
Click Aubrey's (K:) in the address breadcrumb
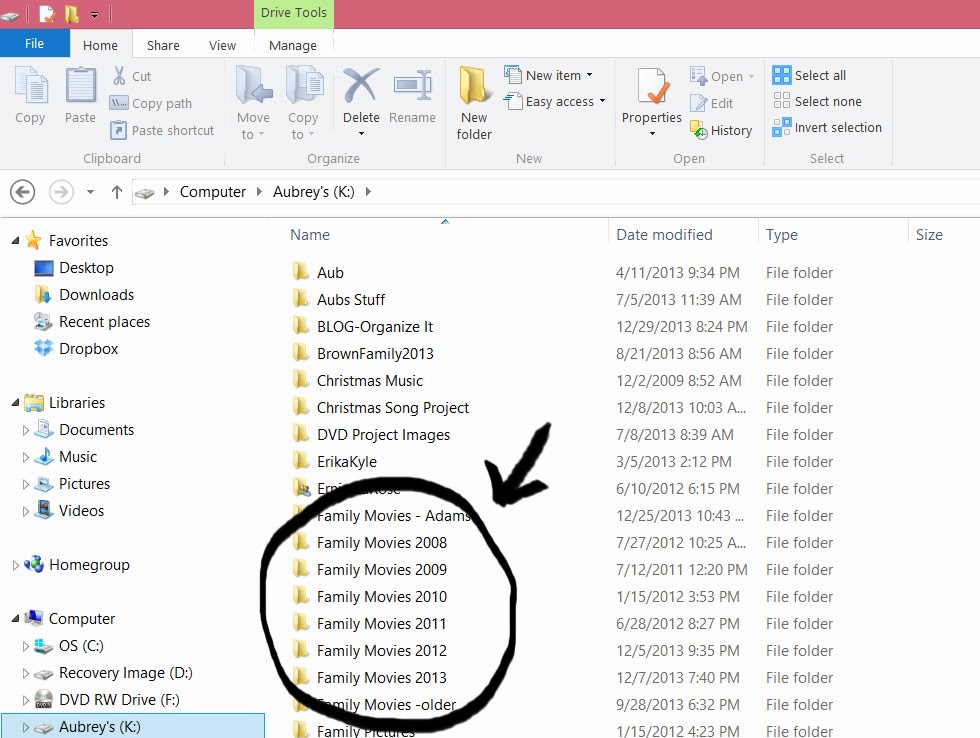point(314,192)
